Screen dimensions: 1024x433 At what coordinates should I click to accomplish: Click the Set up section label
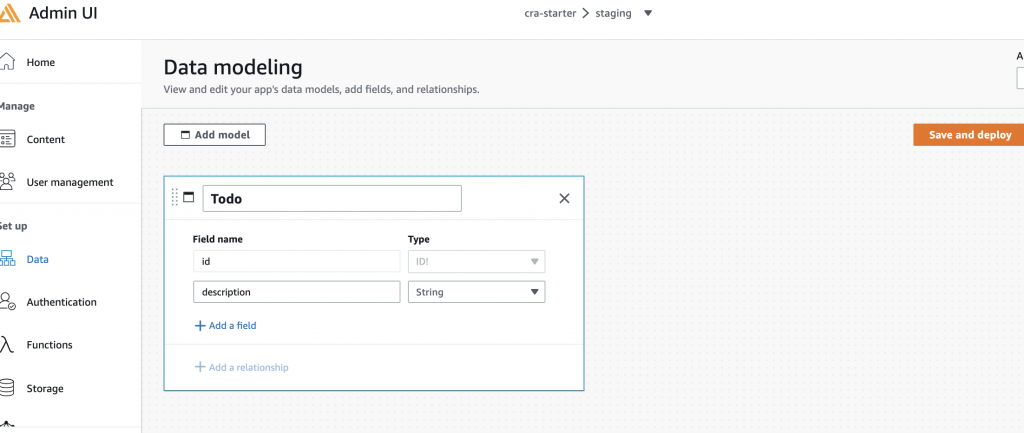click(x=13, y=226)
